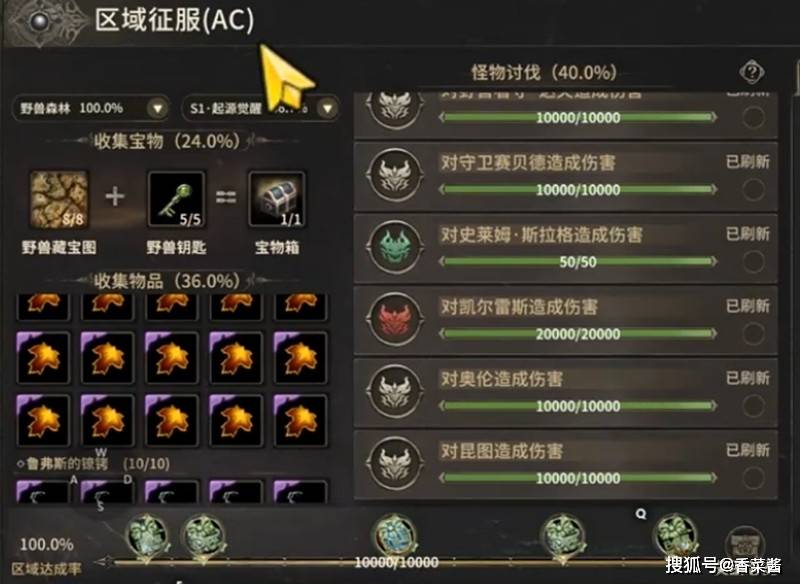The image size is (800, 584).
Task: Click 已刷新 label on 对奥伦造成伤害 row
Action: [x=747, y=378]
